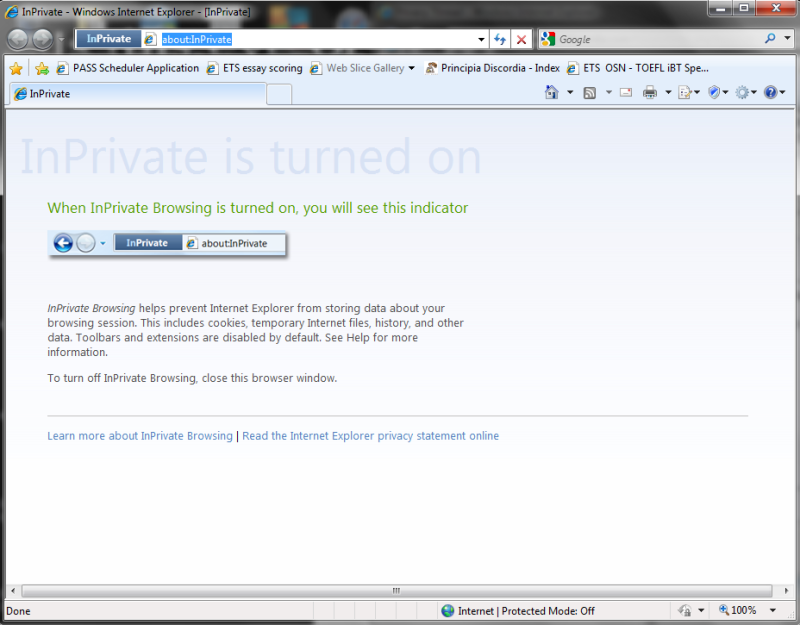Click the Add to Favorites Bar icon
Image resolution: width=800 pixels, height=625 pixels.
coord(42,68)
